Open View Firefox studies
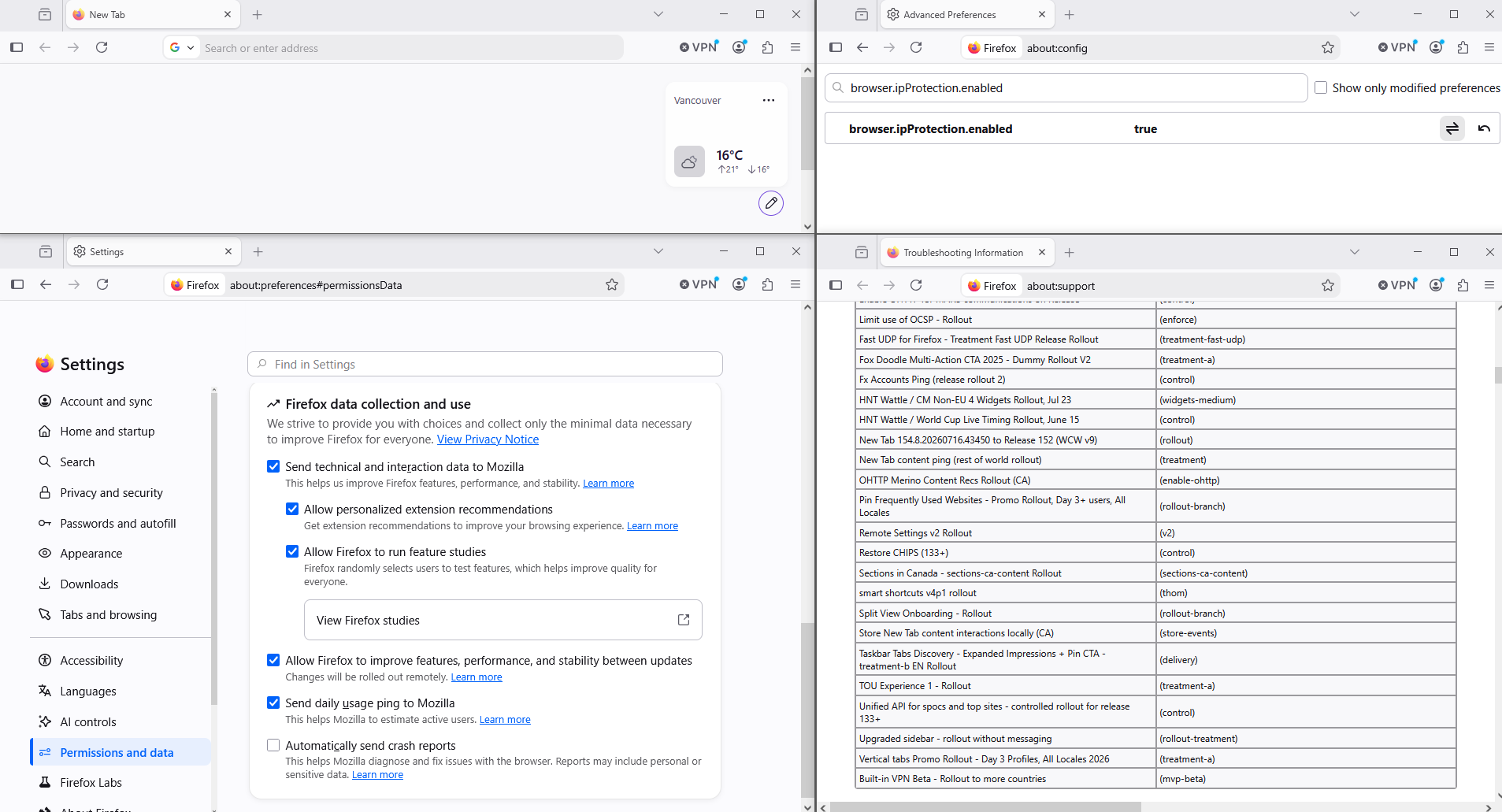The width and height of the screenshot is (1502, 812). (x=503, y=620)
